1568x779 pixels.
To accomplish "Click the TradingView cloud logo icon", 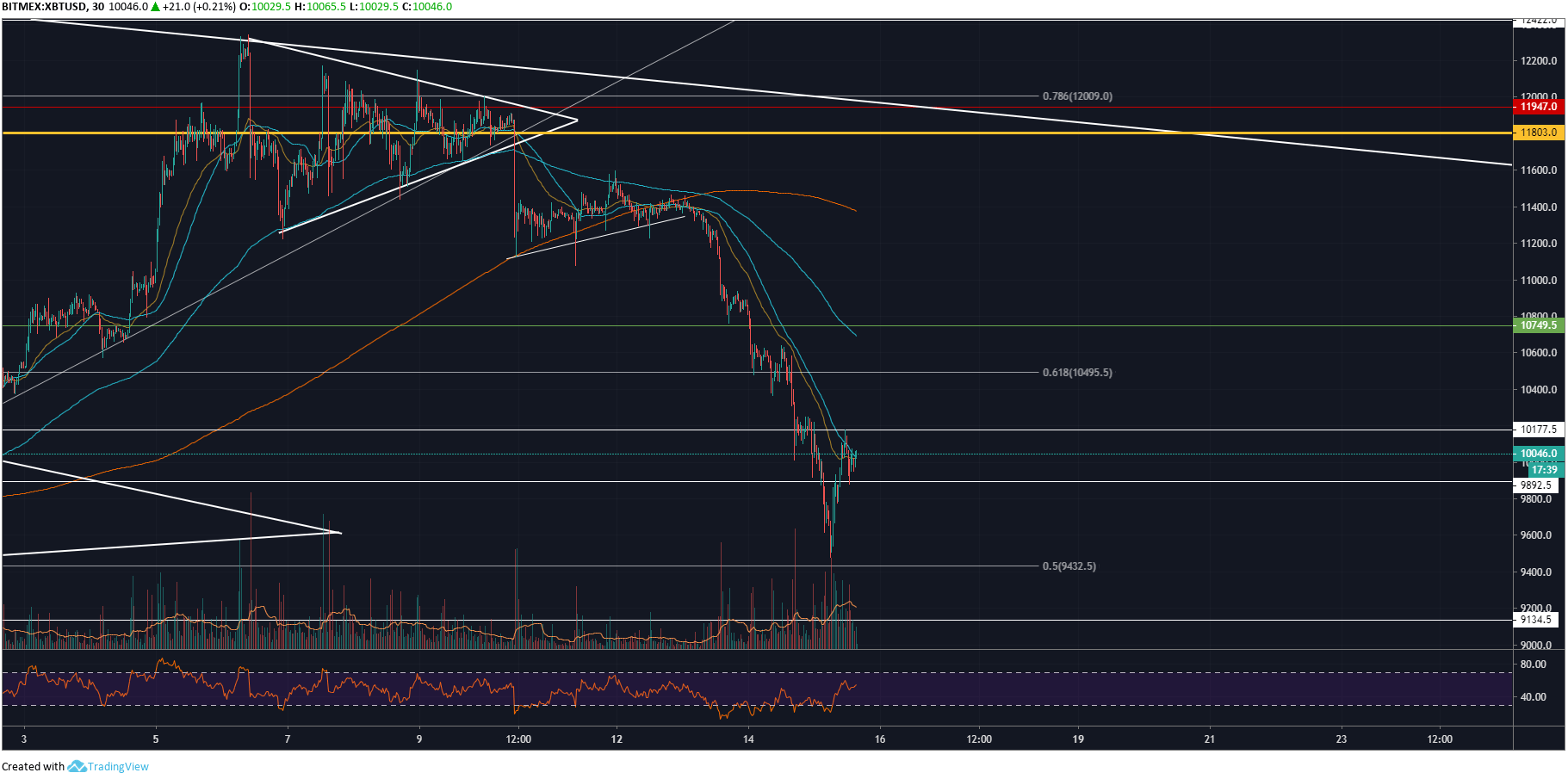I will (77, 766).
